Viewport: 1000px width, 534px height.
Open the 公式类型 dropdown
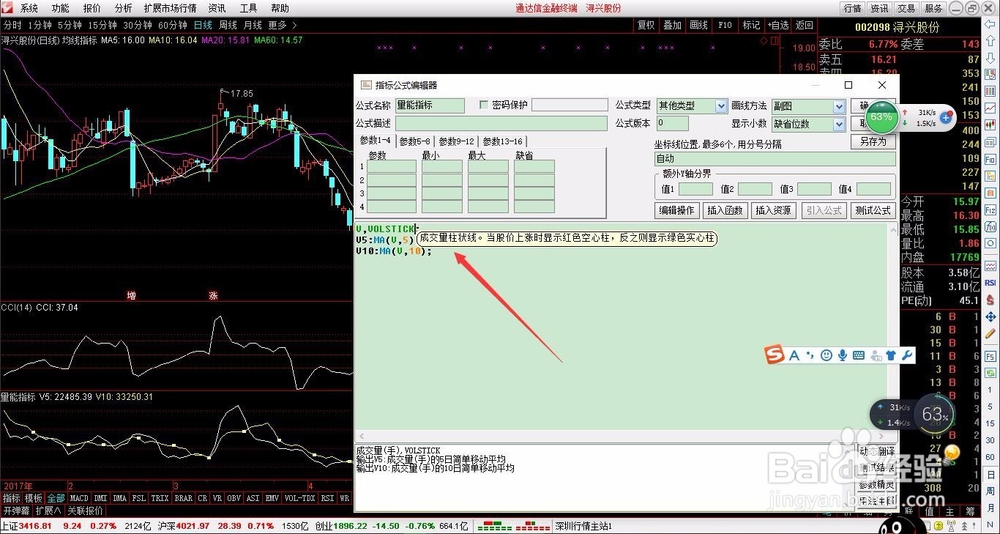721,106
